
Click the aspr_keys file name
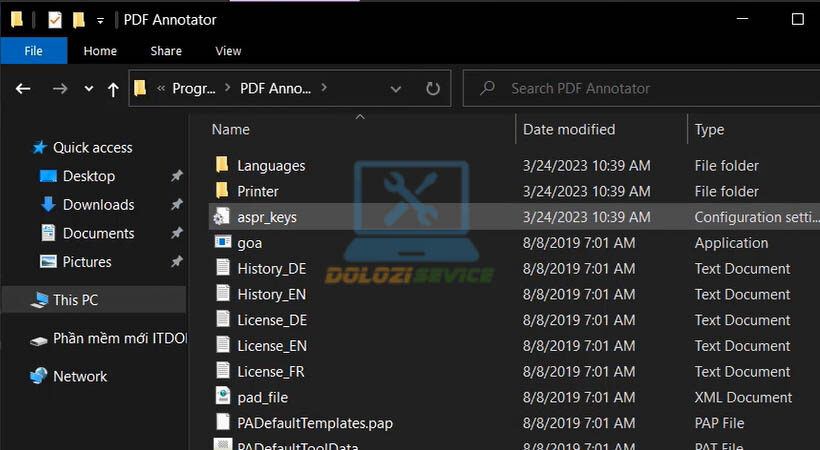click(x=267, y=217)
